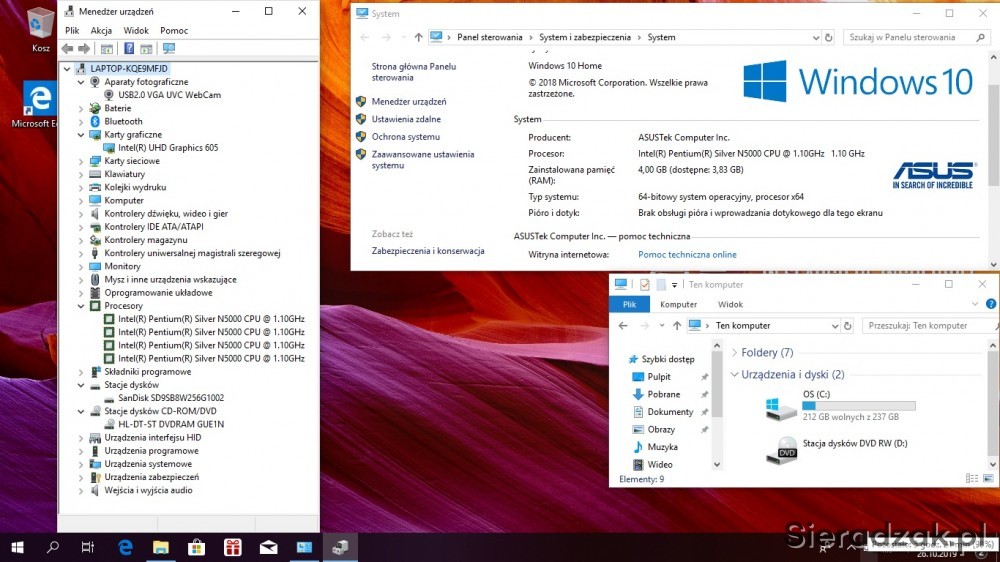
Task: Click the Intel(R) UHD Graphics 605 display adapter icon
Action: click(x=109, y=148)
